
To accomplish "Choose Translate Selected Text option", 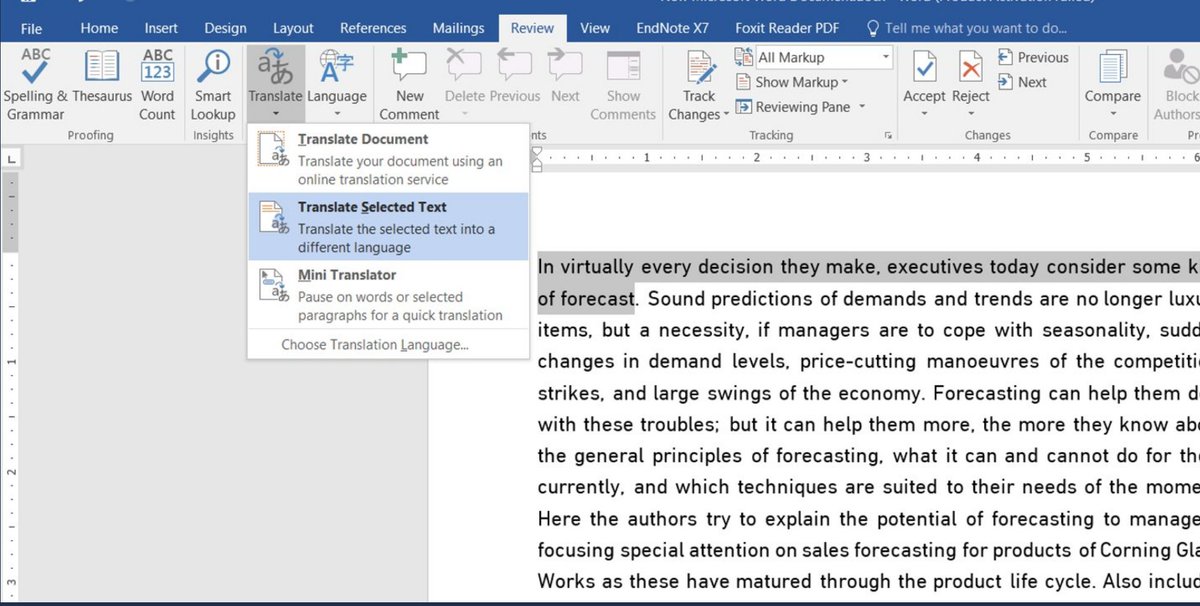I will click(389, 226).
